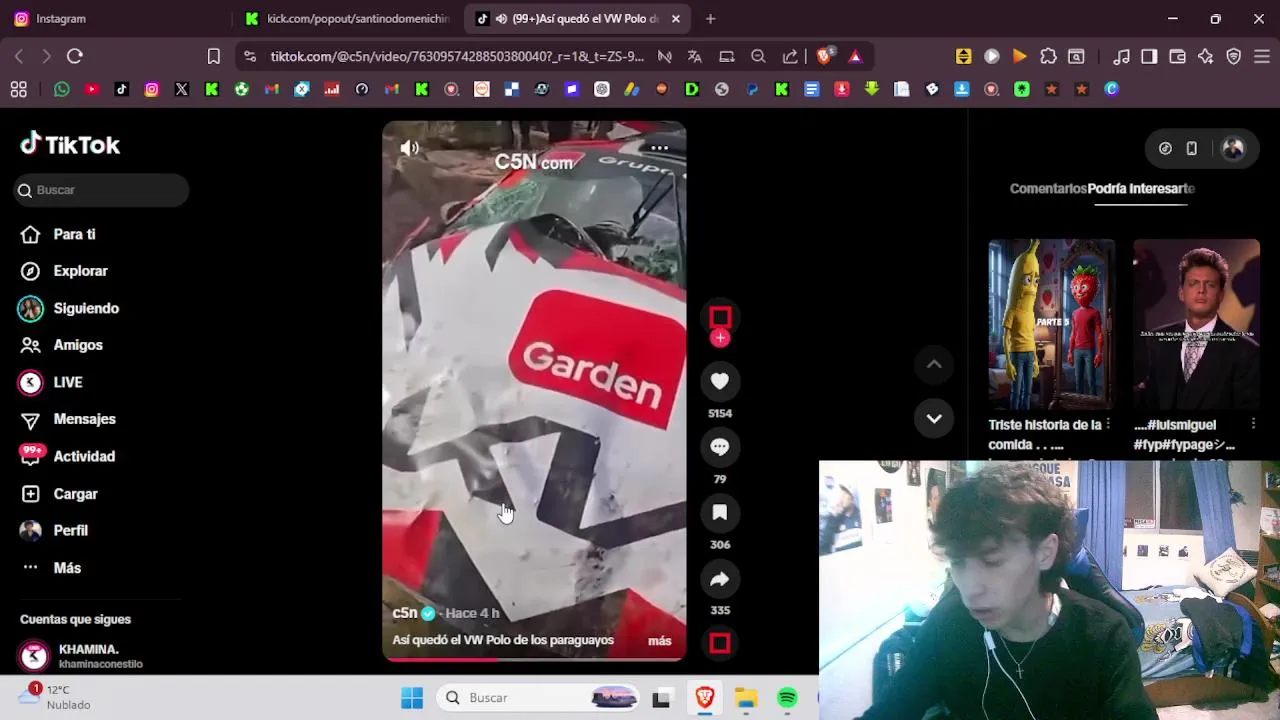Toggle video sound with speaker icon
This screenshot has height=720, width=1280.
[x=410, y=148]
